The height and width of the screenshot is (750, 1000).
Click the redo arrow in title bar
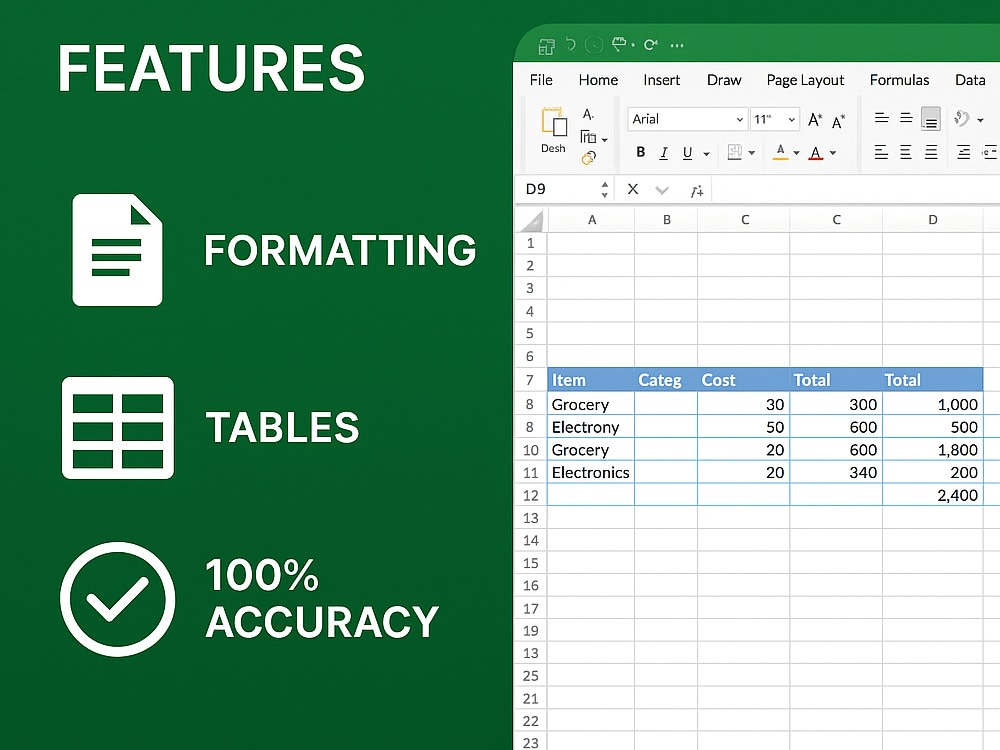[651, 45]
